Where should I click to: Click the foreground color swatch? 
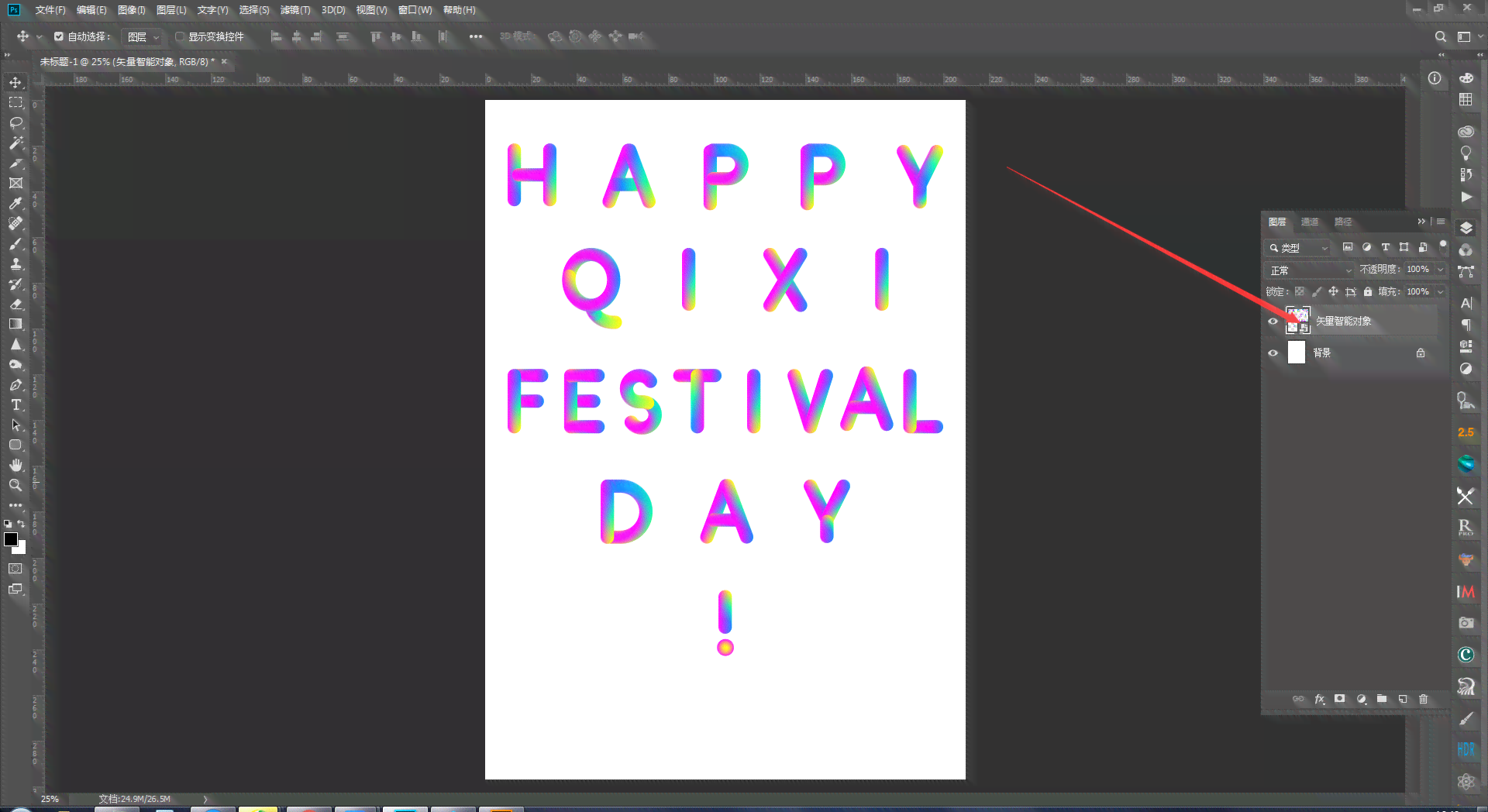tap(10, 539)
